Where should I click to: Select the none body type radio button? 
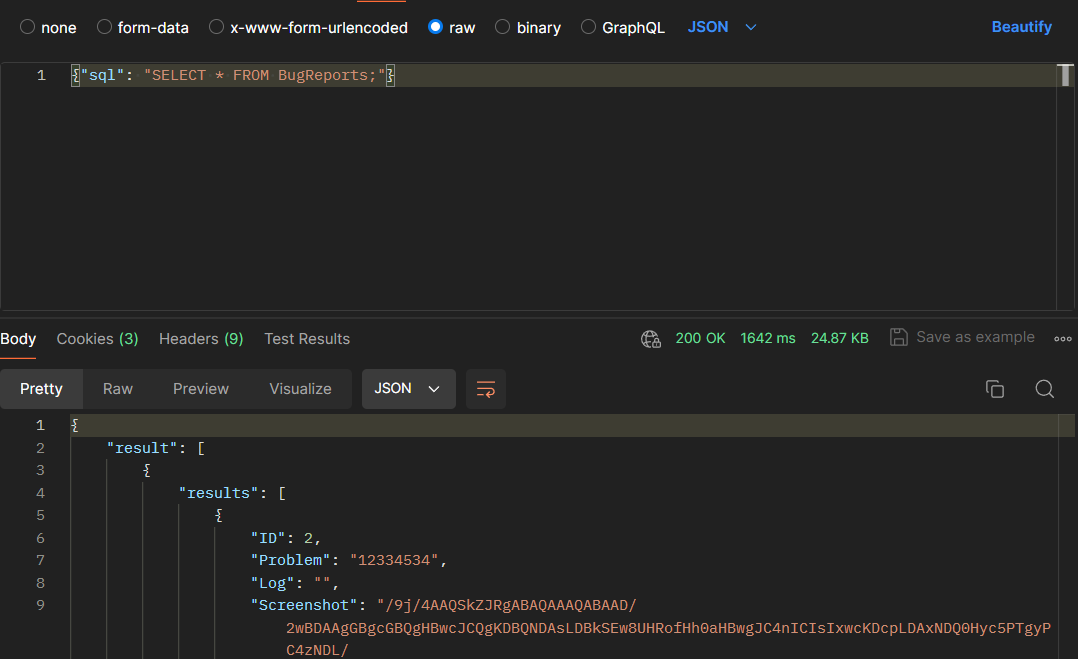(x=28, y=27)
